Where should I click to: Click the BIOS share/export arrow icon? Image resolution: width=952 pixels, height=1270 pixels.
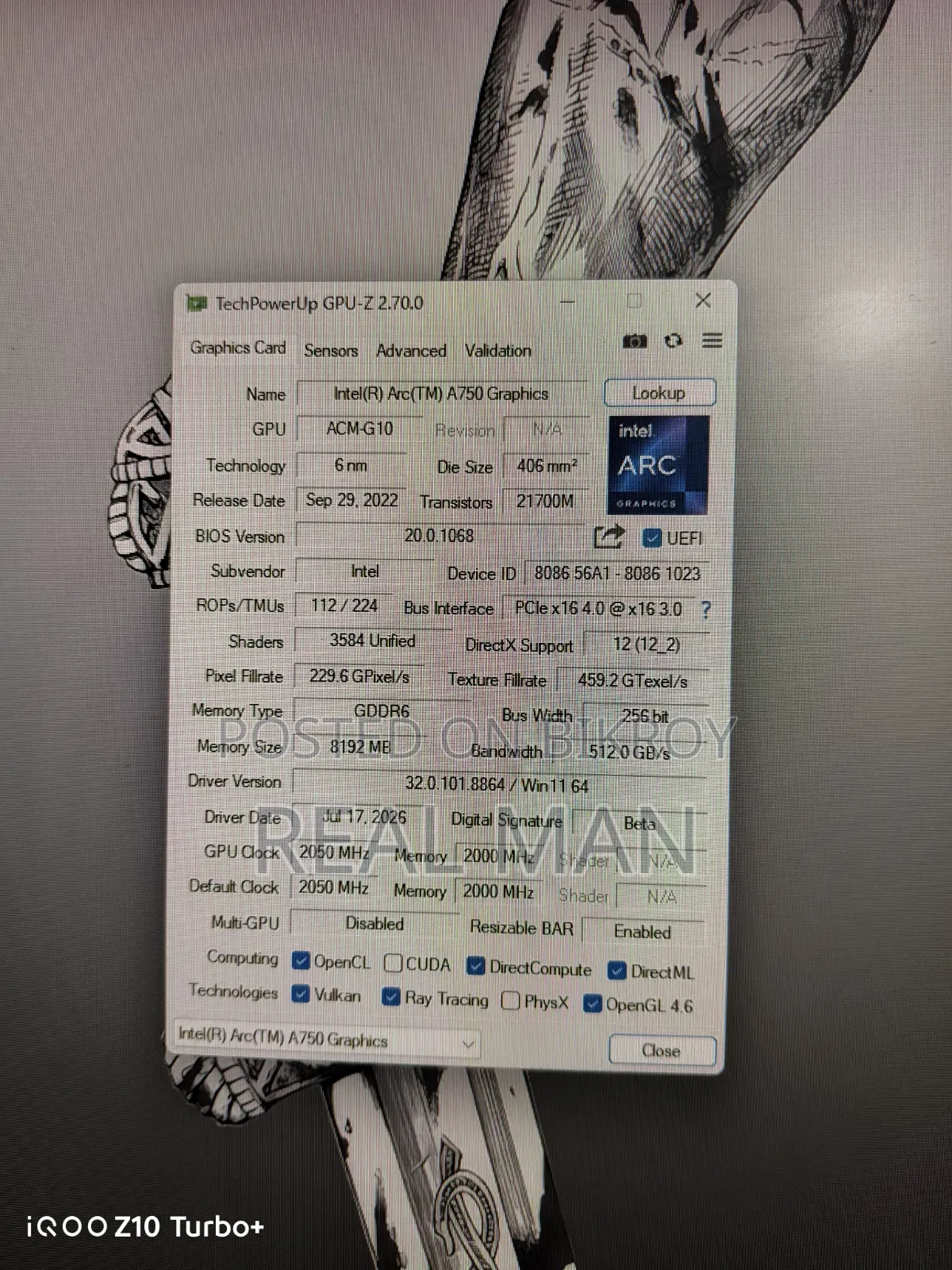608,537
